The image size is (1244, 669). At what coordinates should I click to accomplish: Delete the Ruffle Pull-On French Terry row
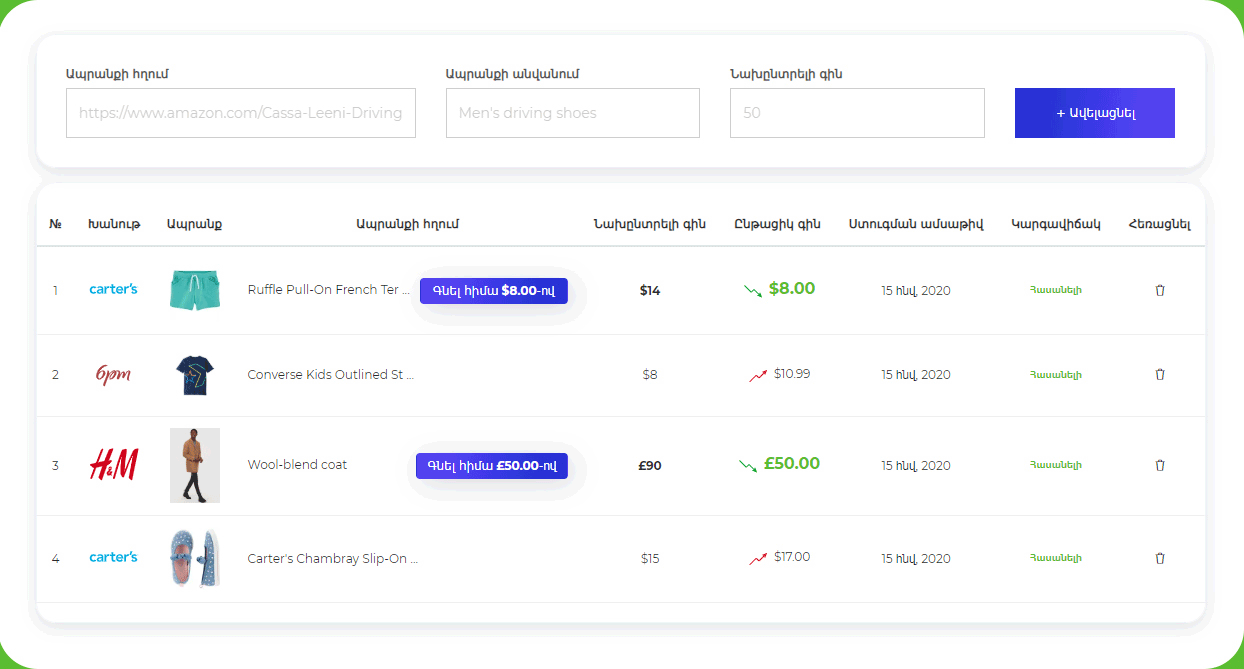tap(1160, 290)
